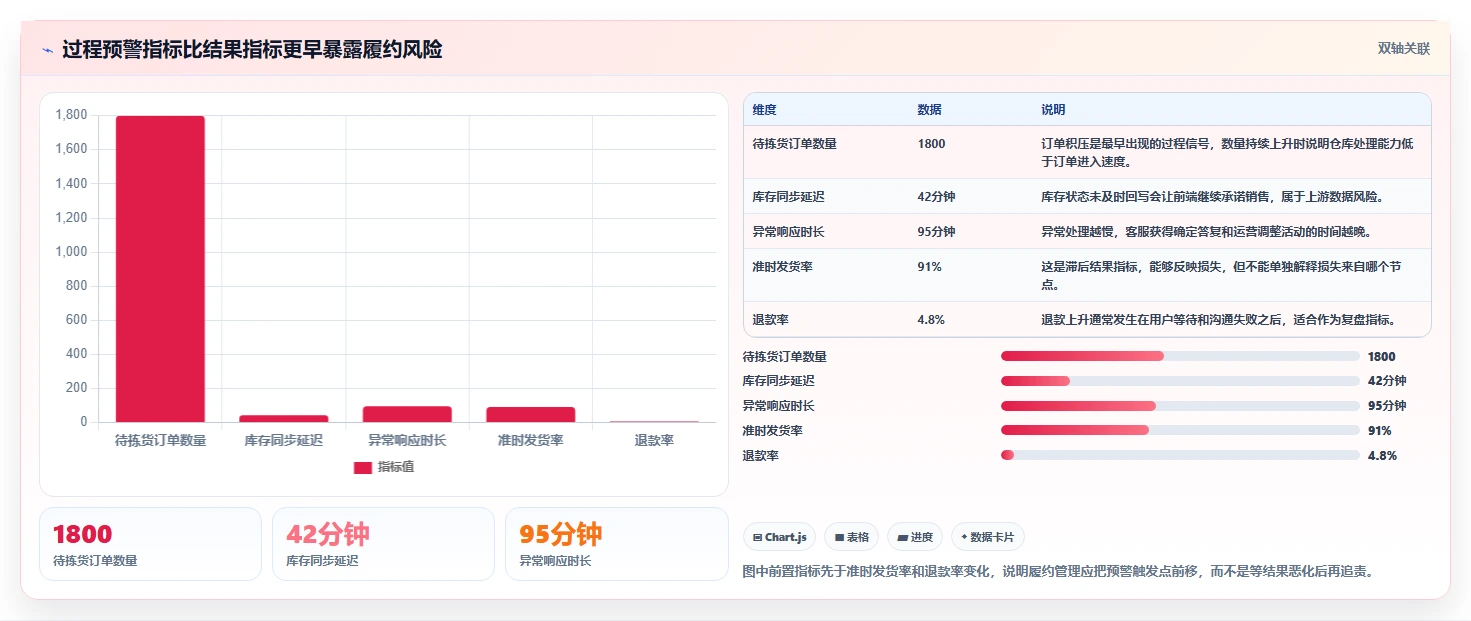Click the 准时发货率 x-axis label
Screen dimensions: 1471x621
531,440
